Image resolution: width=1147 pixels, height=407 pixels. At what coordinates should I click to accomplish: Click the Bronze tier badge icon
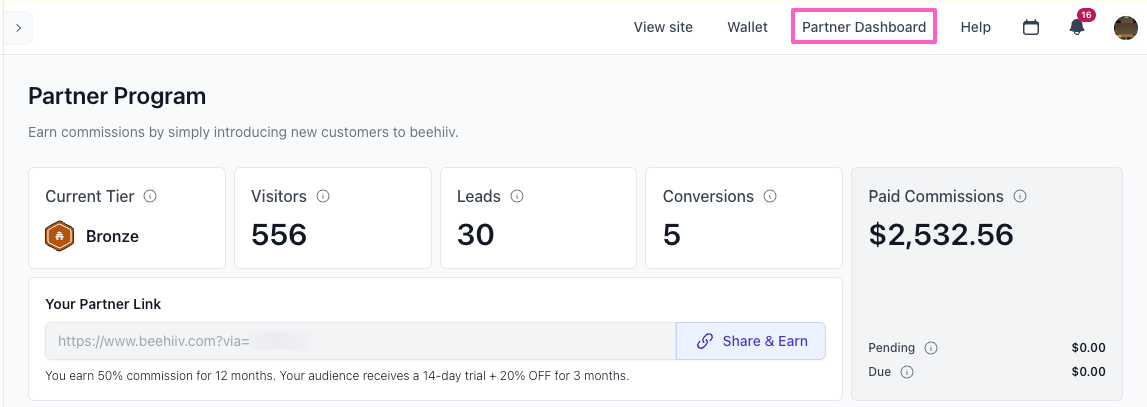60,237
